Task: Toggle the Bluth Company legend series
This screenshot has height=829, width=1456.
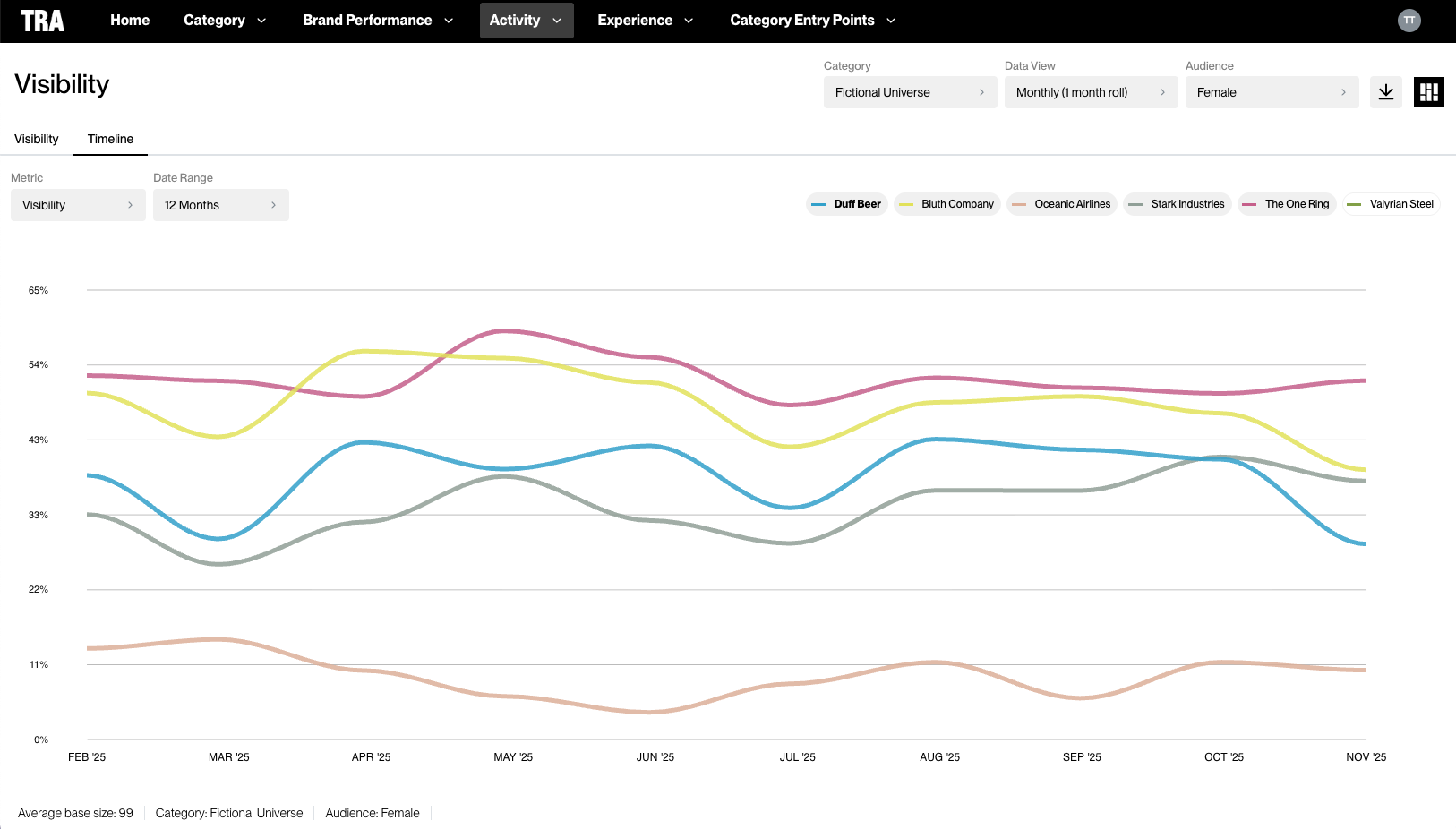Action: coord(946,204)
